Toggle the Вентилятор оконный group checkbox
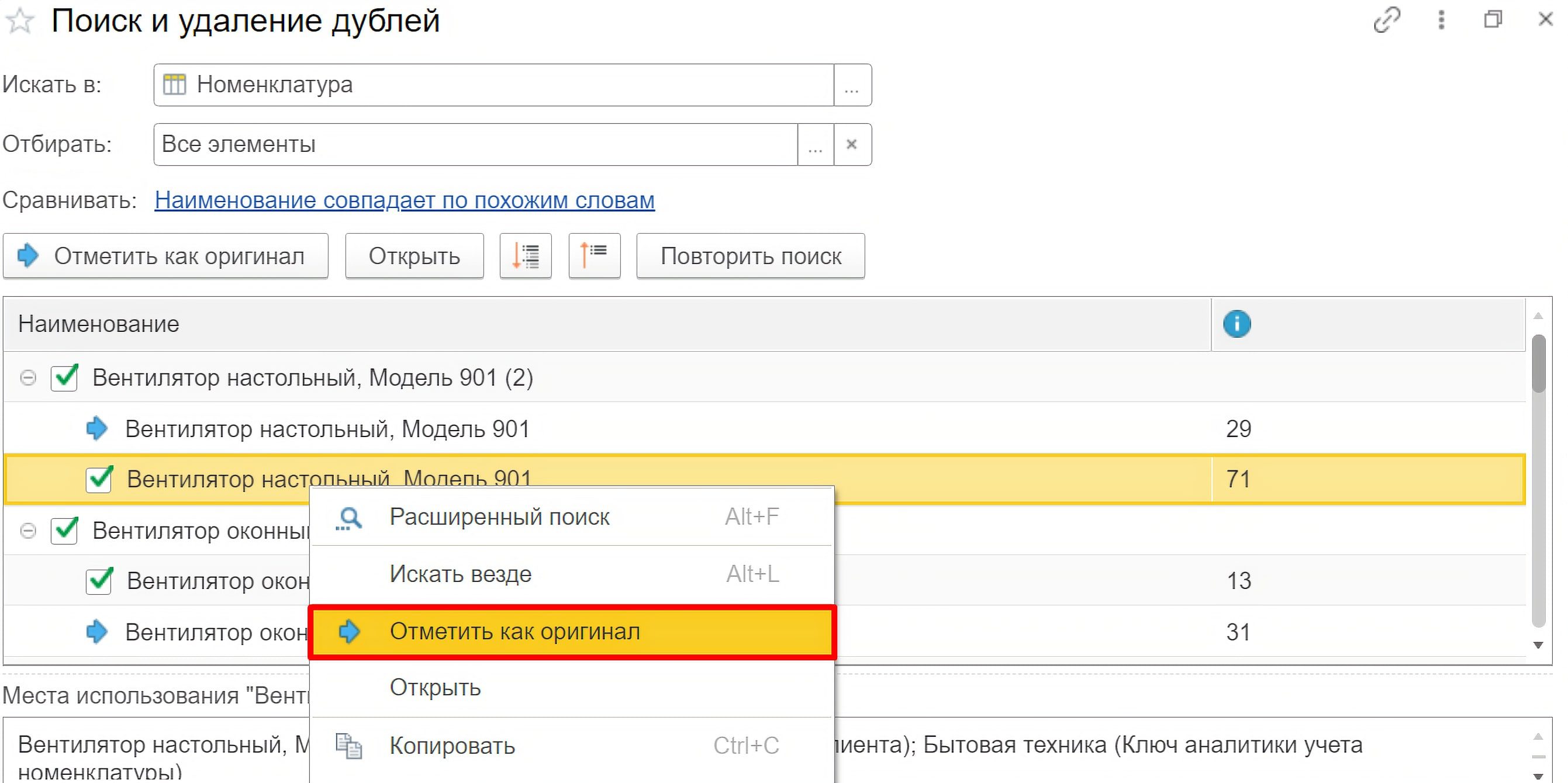 click(x=64, y=531)
